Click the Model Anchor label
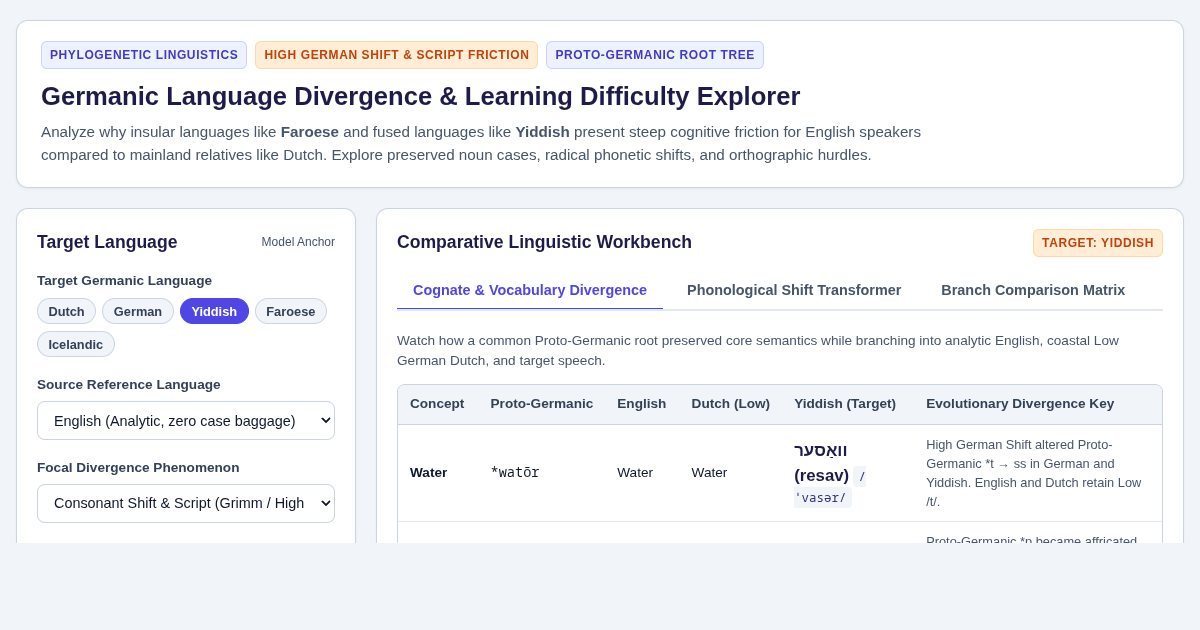Screen dimensions: 1200x630 pyautogui.click(x=298, y=242)
